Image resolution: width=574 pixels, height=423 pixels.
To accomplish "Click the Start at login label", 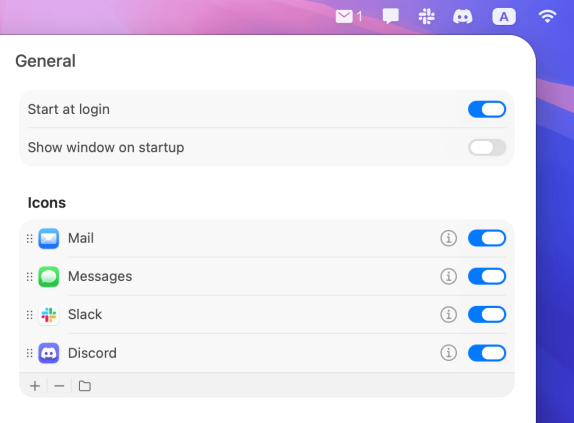I will (69, 109).
